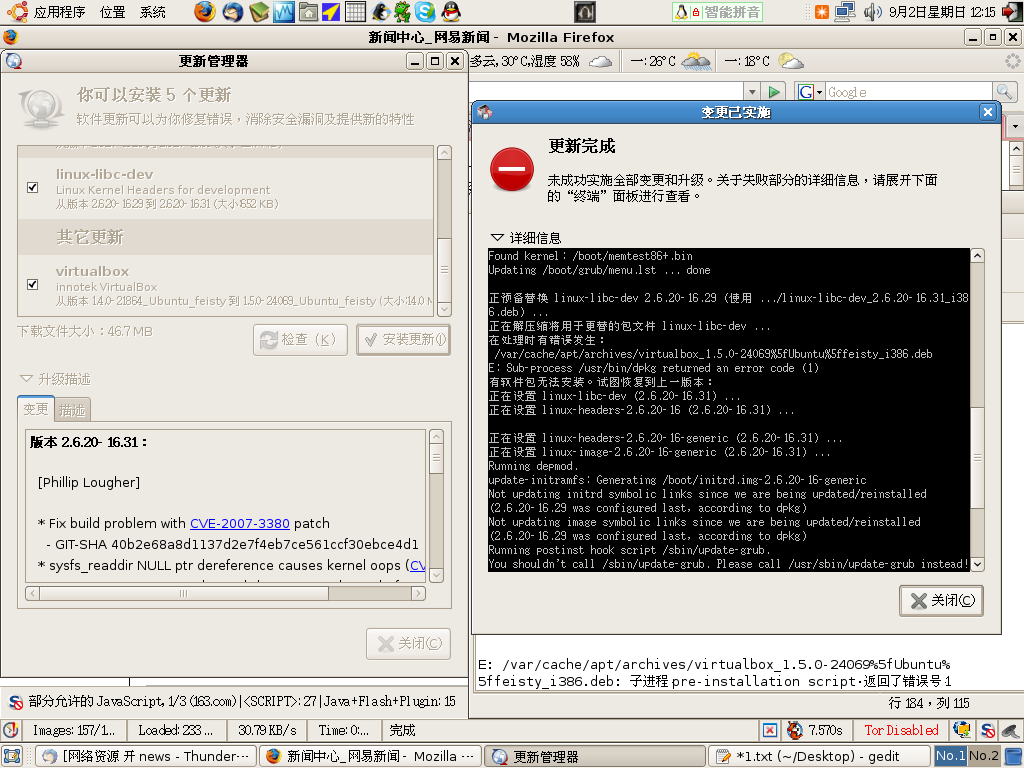Uncheck the virtualbox update checkbox
1024x768 pixels.
[33, 285]
